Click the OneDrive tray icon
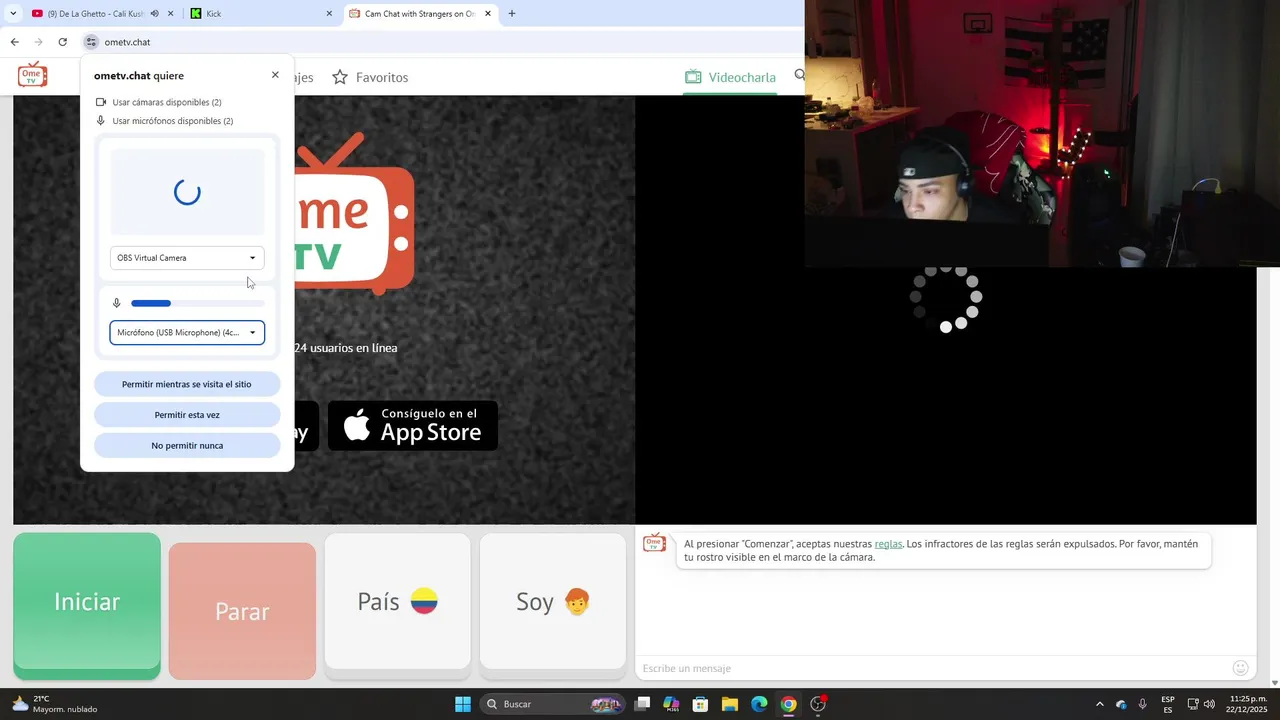The width and height of the screenshot is (1280, 720). (x=1121, y=704)
